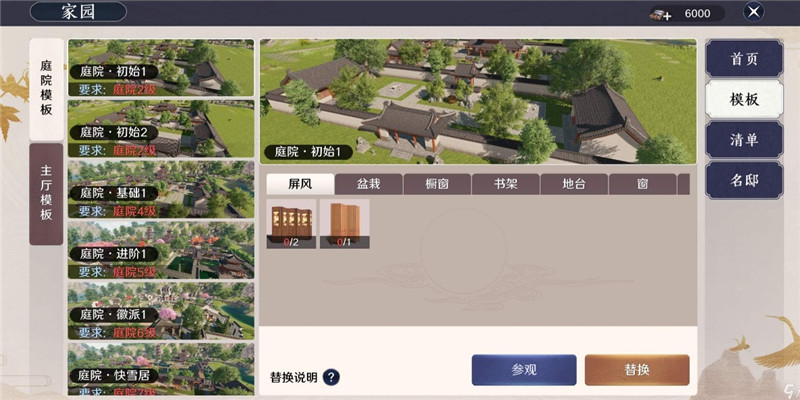Click the 6000 currency amount

[697, 14]
